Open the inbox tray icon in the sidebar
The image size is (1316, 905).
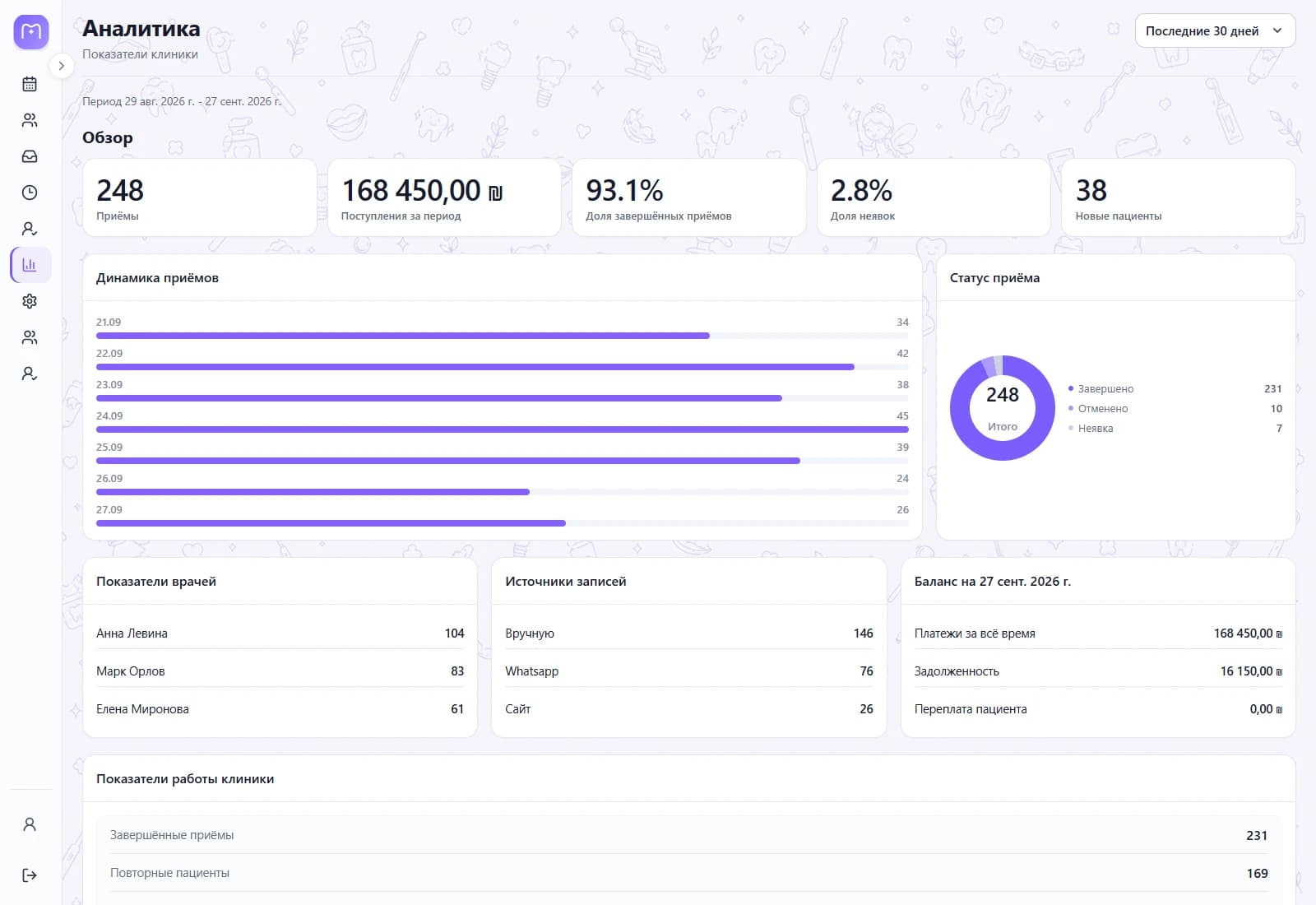point(30,156)
